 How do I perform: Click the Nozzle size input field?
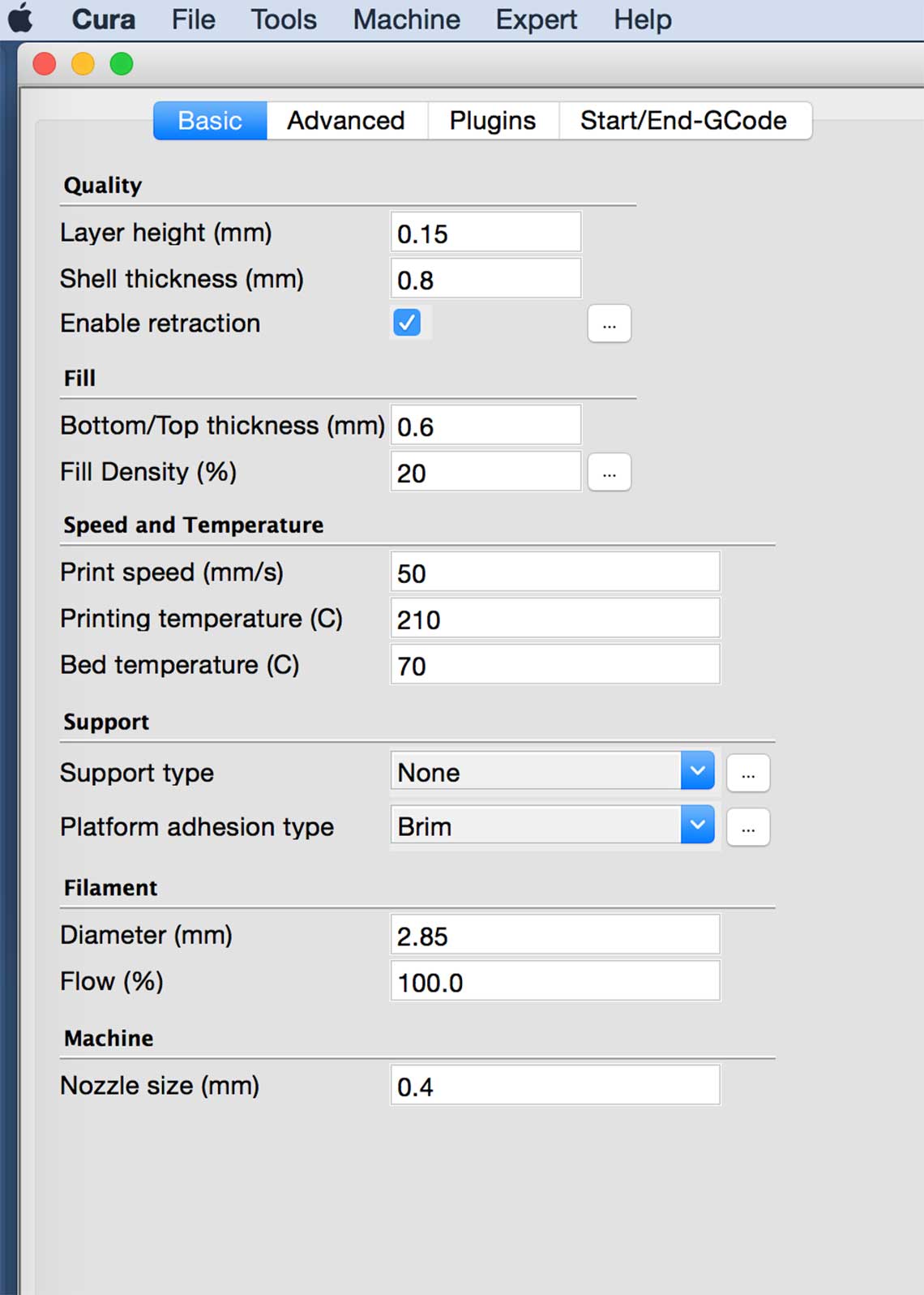[x=555, y=1086]
